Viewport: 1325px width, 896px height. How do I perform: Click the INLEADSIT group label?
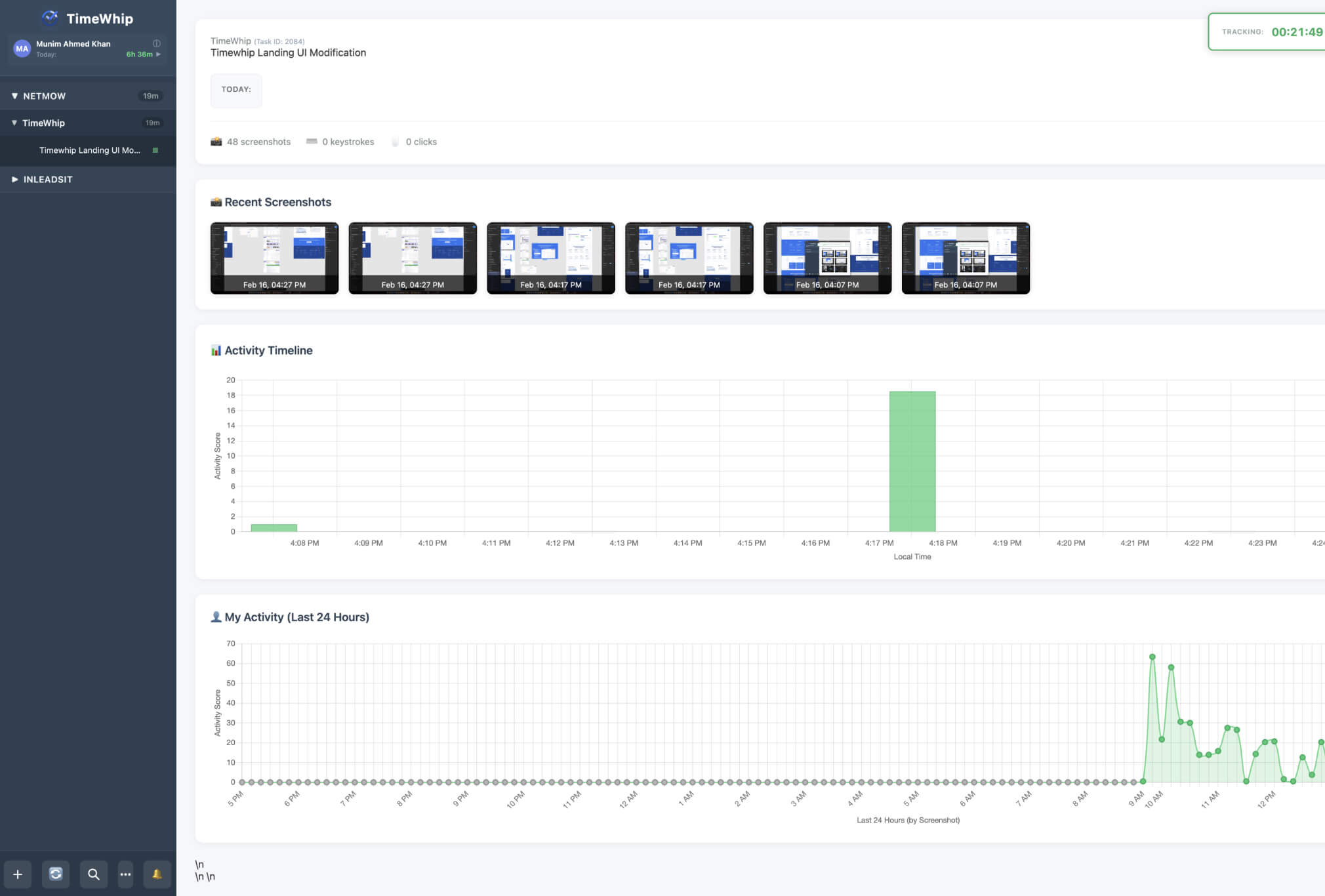click(48, 179)
